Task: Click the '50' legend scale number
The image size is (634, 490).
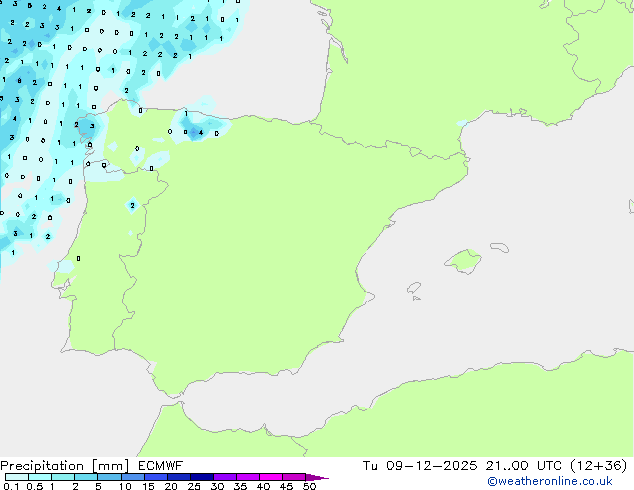Action: pyautogui.click(x=309, y=486)
